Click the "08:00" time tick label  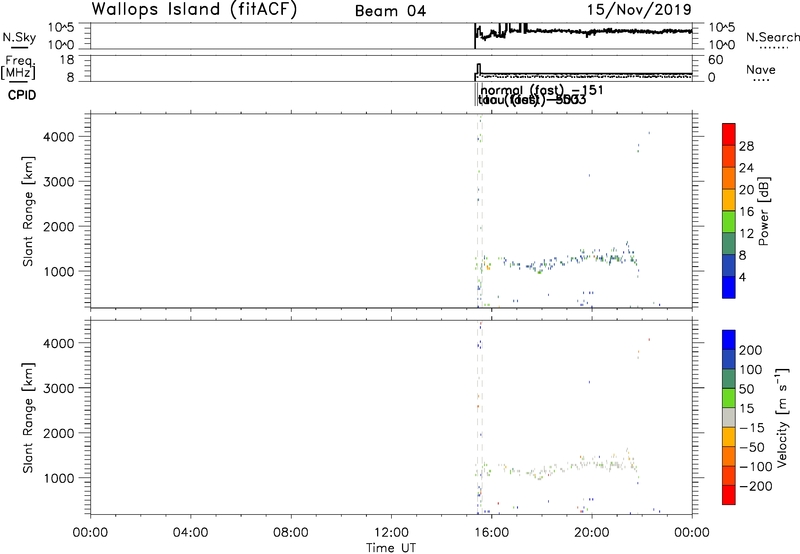point(291,533)
